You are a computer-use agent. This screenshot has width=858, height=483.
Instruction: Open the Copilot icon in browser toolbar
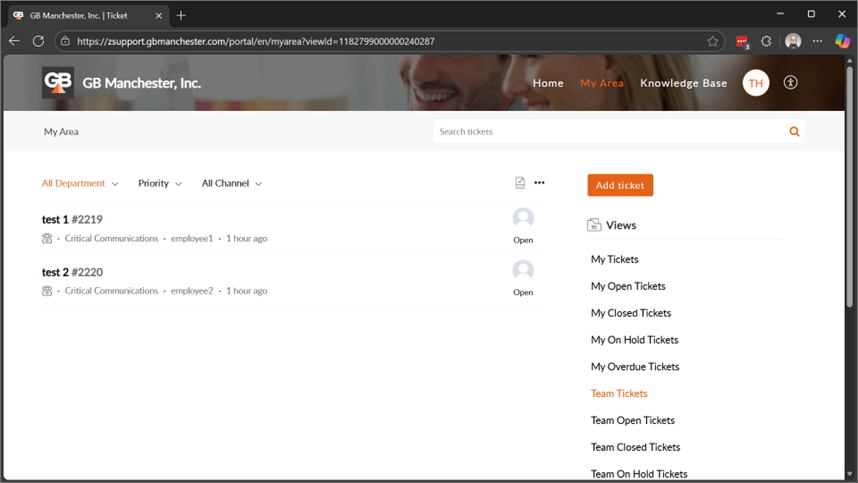coord(842,41)
